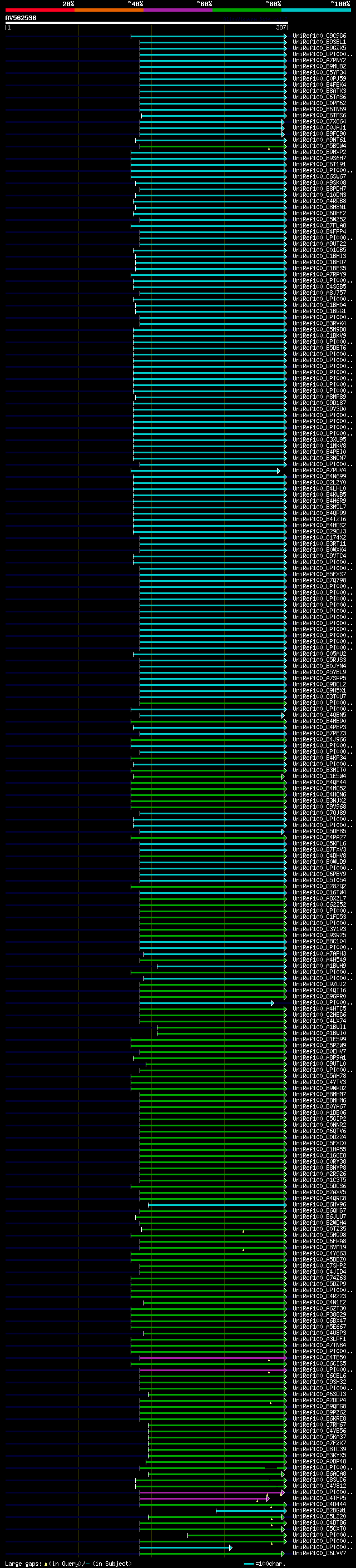Image resolution: width=356 pixels, height=1568 pixels.
Task: Open UniRef100_B6TN69
Action: pyautogui.click(x=319, y=109)
